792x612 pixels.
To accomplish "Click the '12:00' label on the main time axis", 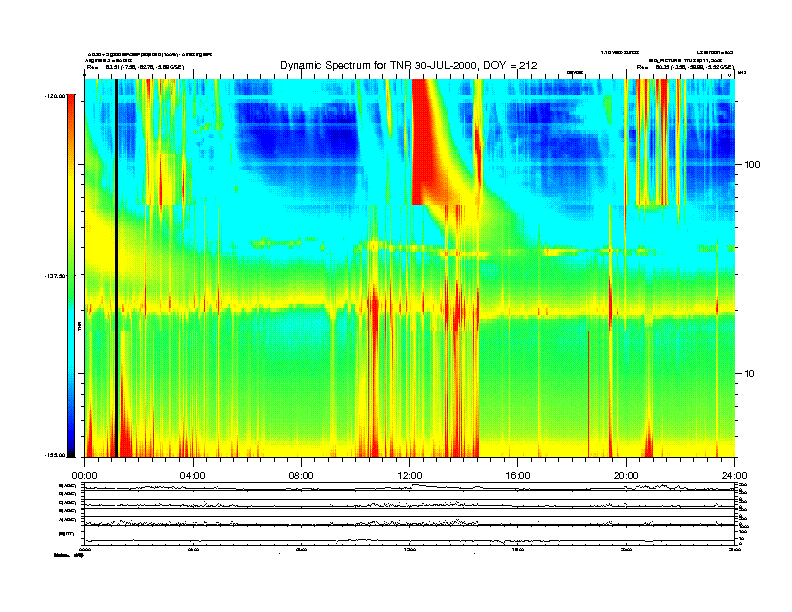I will (410, 476).
